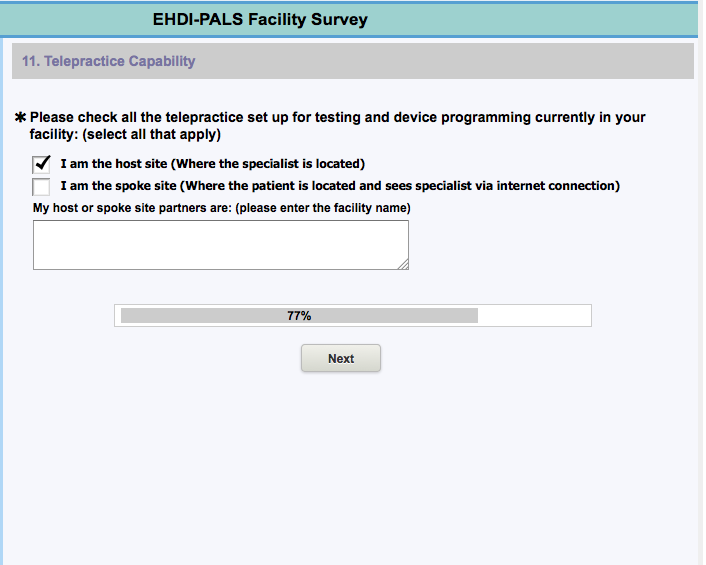
Task: Click the gray section header bar
Action: (x=450, y=62)
